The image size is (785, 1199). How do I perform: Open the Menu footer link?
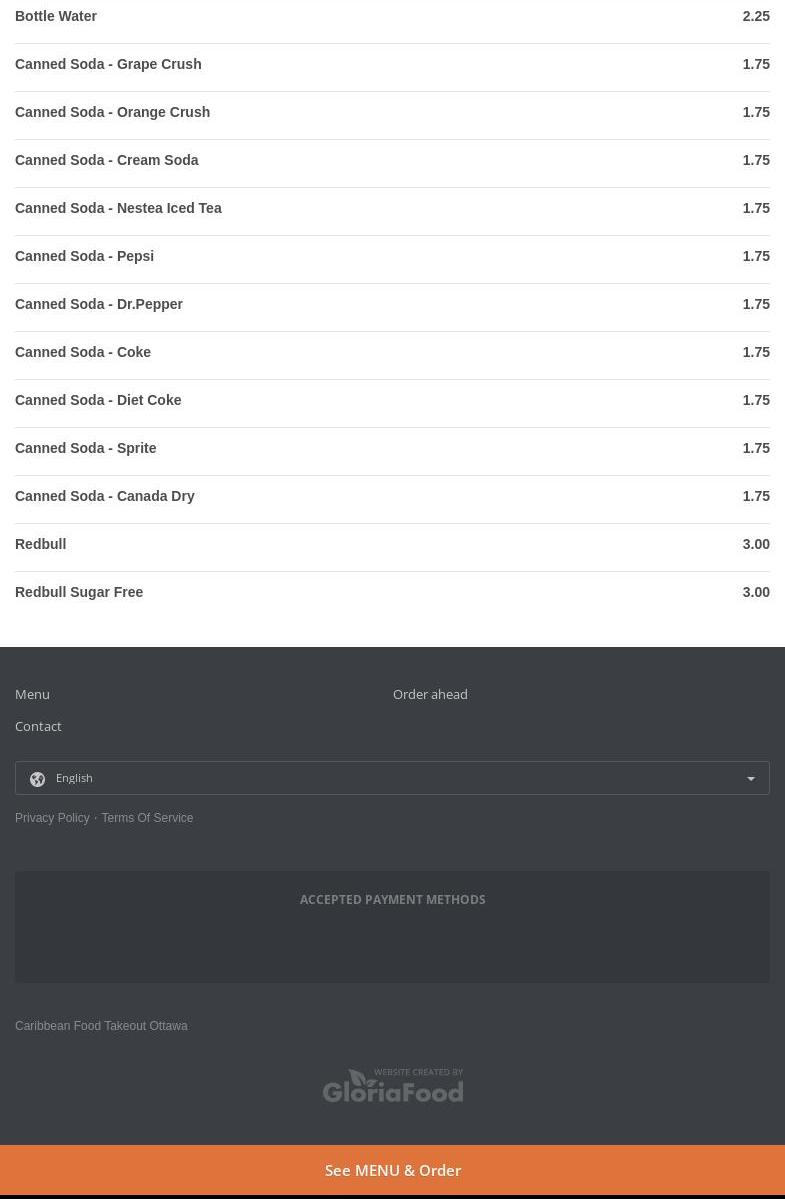click(32, 694)
